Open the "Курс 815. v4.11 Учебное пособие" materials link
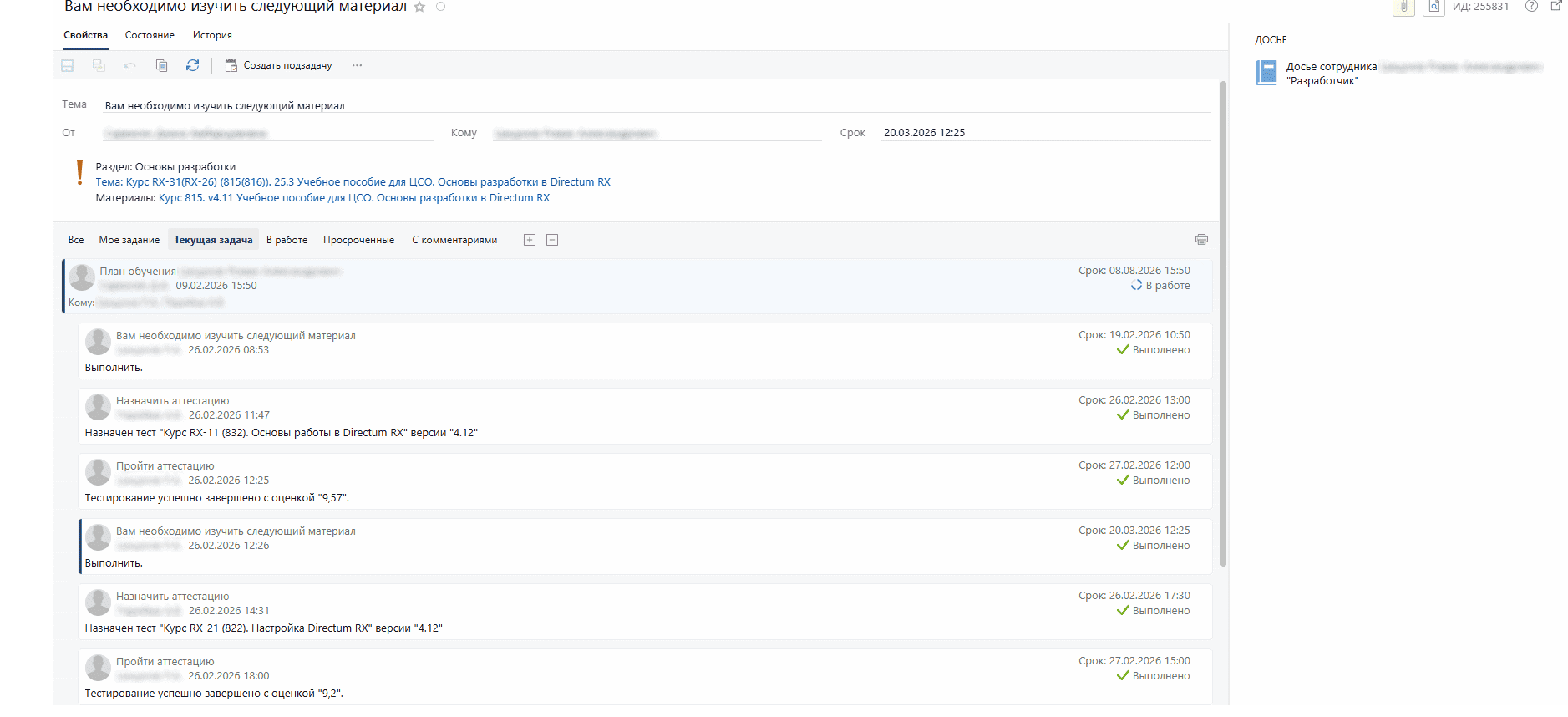Viewport: 1568px width, 717px height. 354,198
